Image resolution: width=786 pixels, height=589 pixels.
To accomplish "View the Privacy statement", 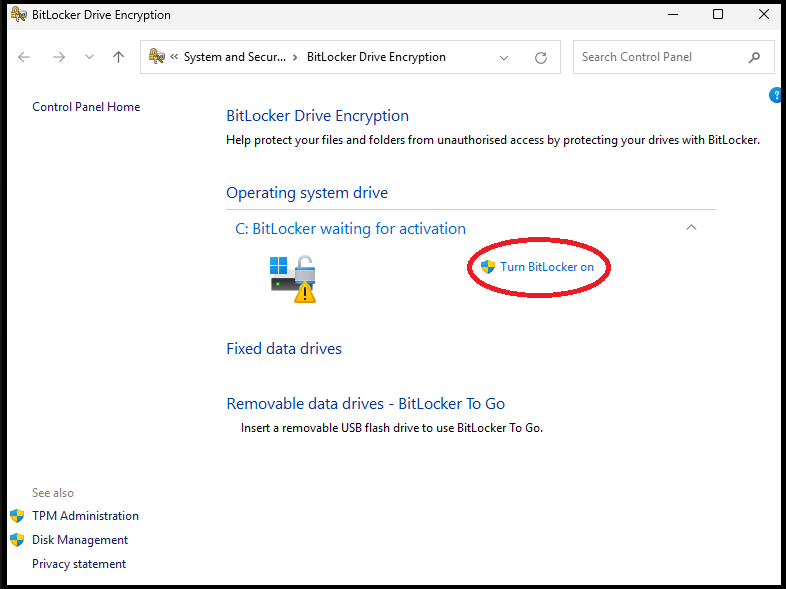I will point(79,564).
